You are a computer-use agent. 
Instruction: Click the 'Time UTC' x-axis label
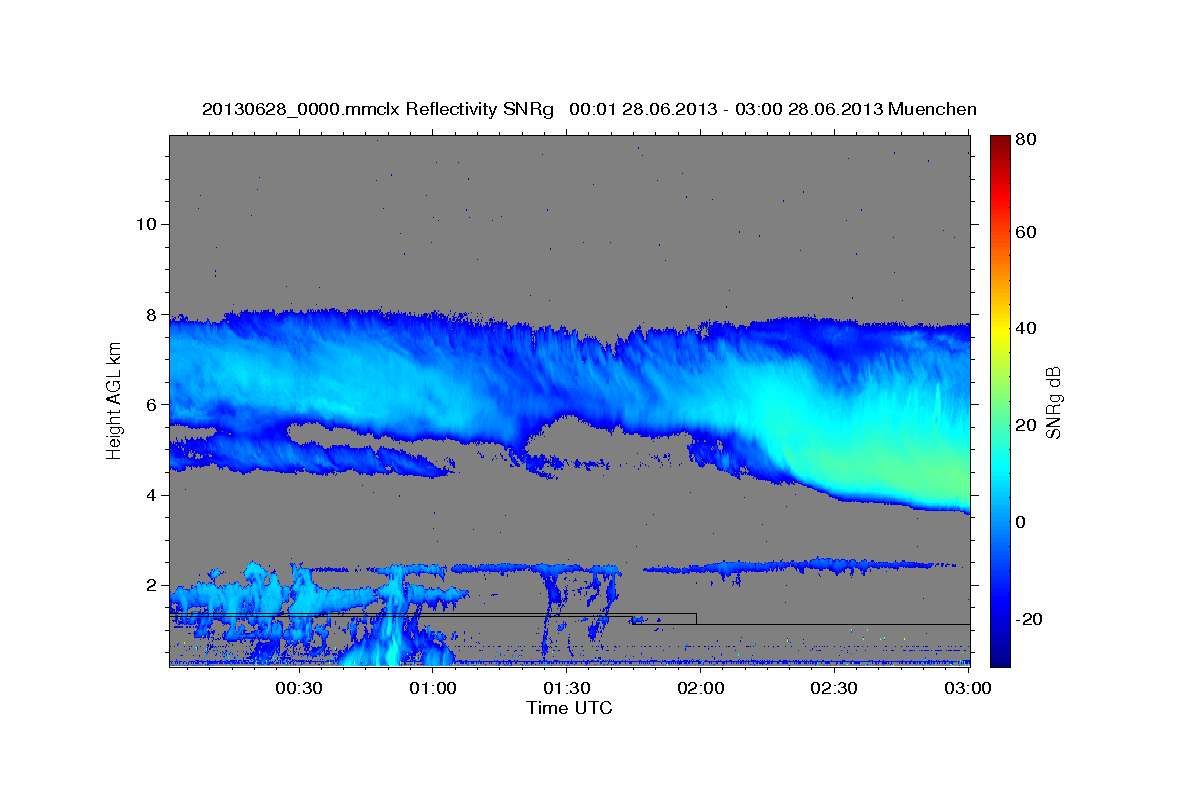(569, 708)
